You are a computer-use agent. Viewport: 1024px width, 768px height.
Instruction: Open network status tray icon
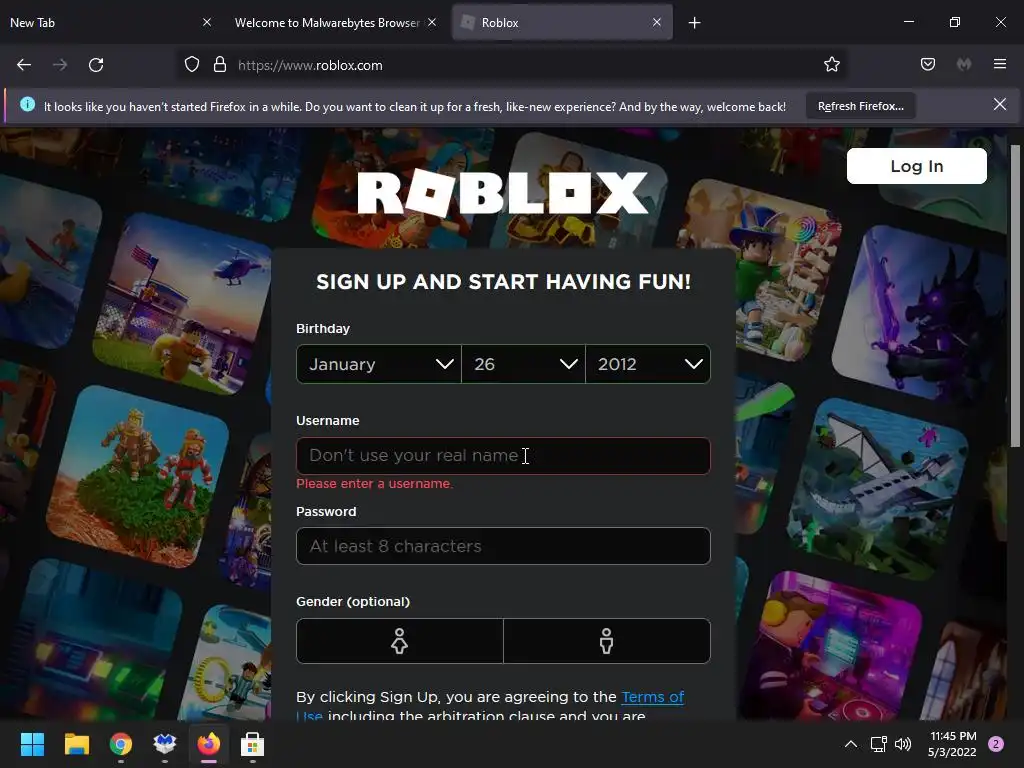(878, 744)
